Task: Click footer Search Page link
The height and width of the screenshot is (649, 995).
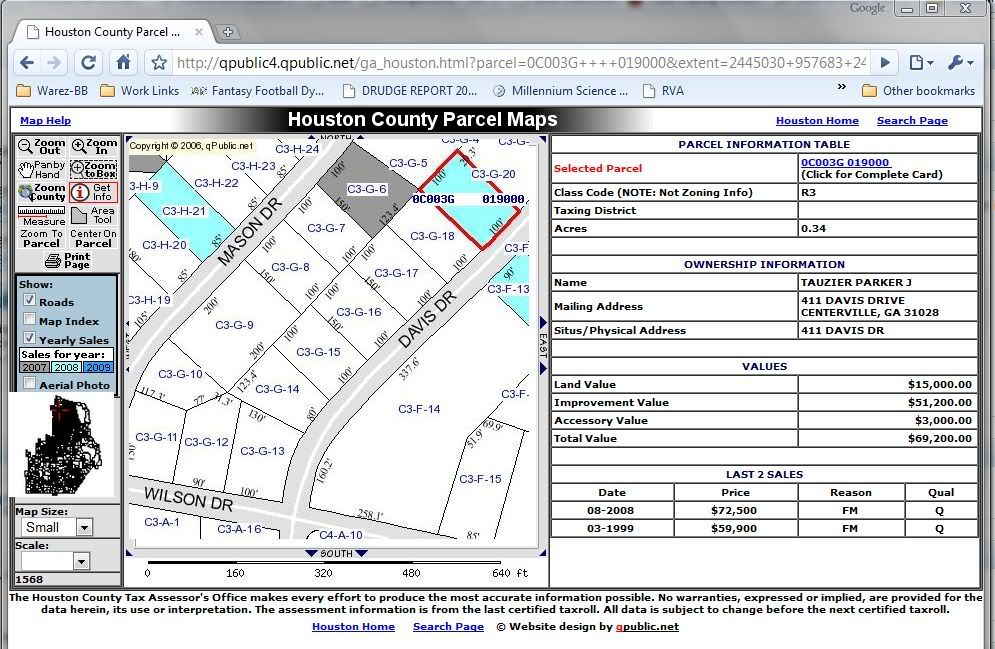Action: (x=448, y=627)
